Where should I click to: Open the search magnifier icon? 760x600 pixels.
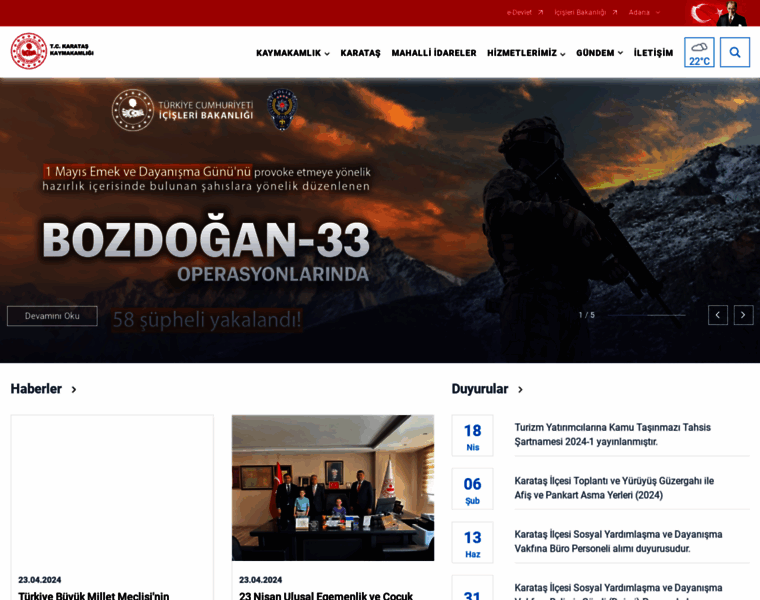[734, 52]
